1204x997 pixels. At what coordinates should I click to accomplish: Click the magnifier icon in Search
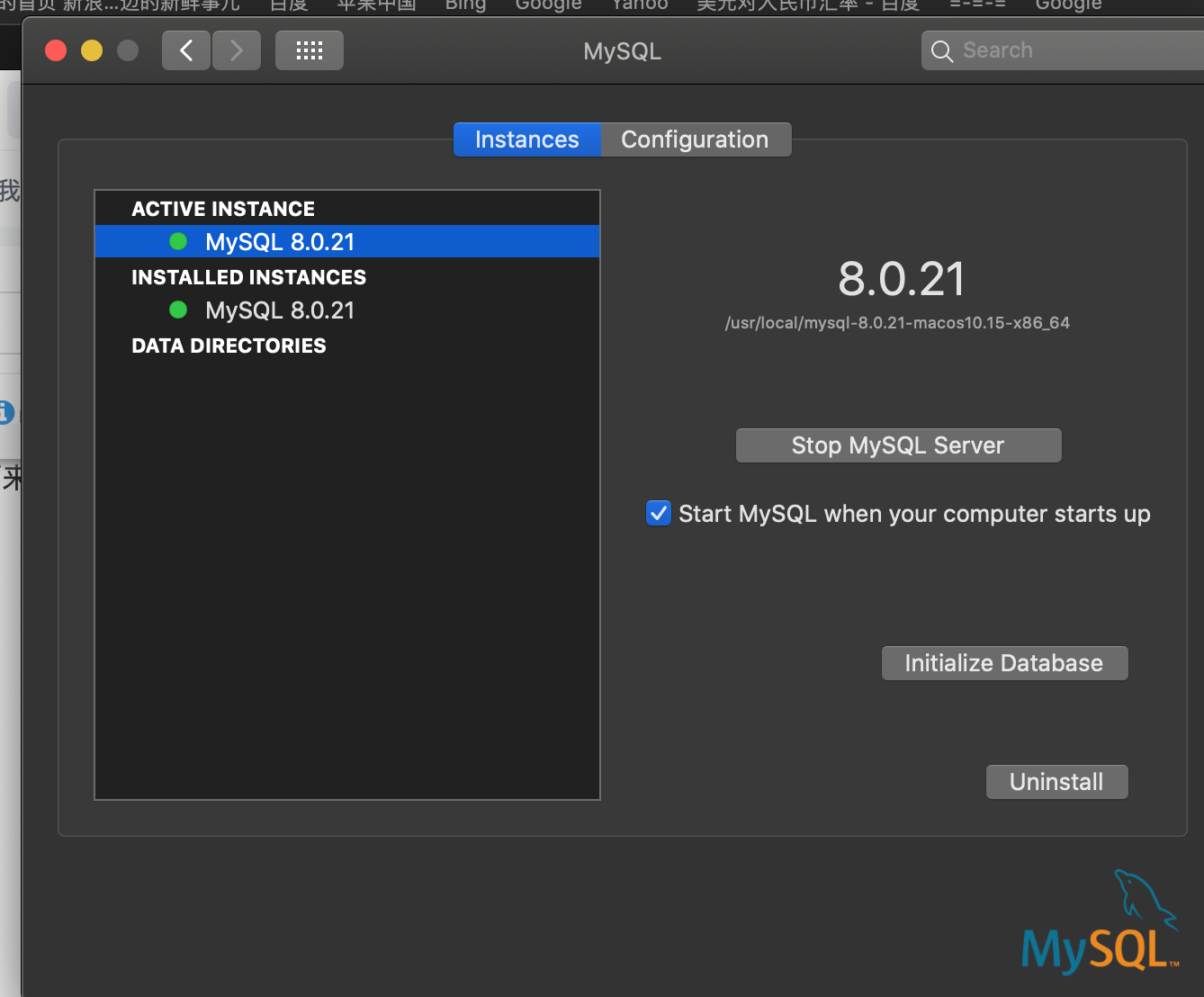click(942, 51)
